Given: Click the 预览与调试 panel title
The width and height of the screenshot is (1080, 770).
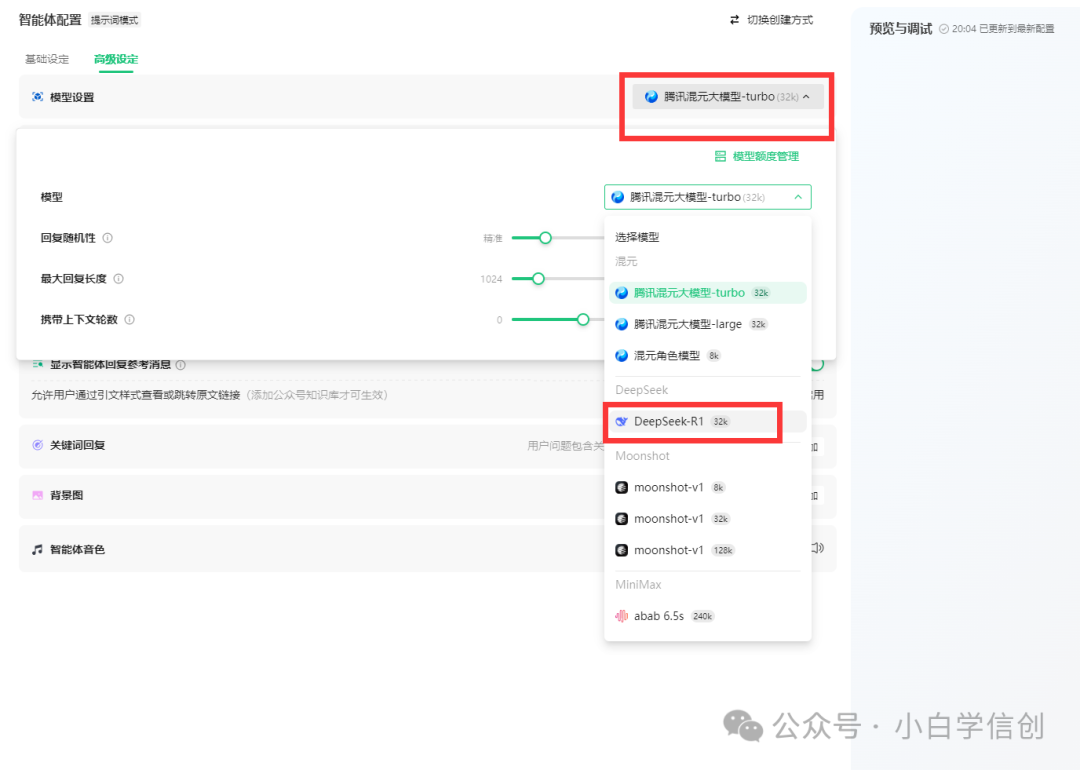Looking at the screenshot, I should tap(901, 29).
